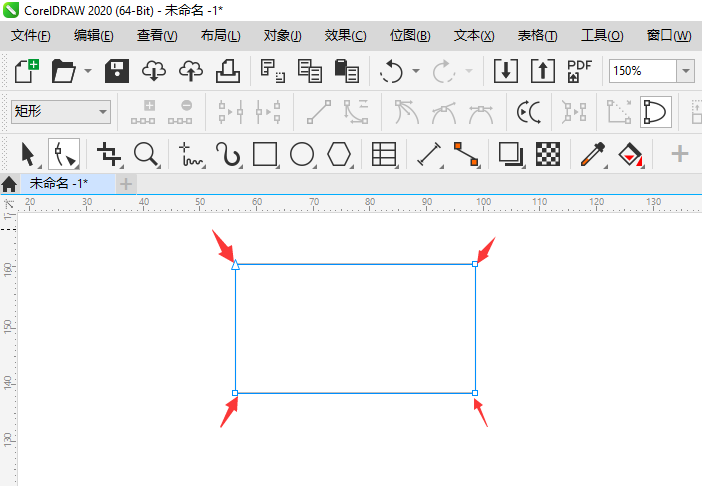Click the Import icon

506,71
